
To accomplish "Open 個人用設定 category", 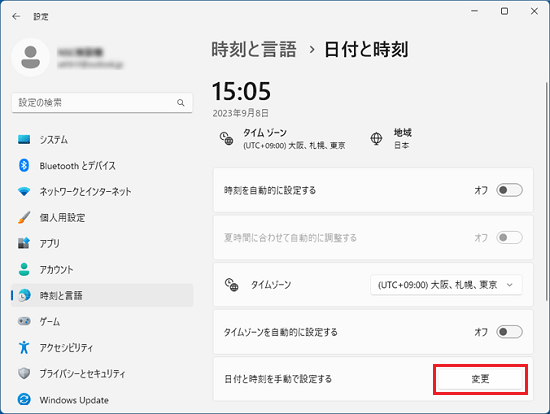I will (102, 217).
